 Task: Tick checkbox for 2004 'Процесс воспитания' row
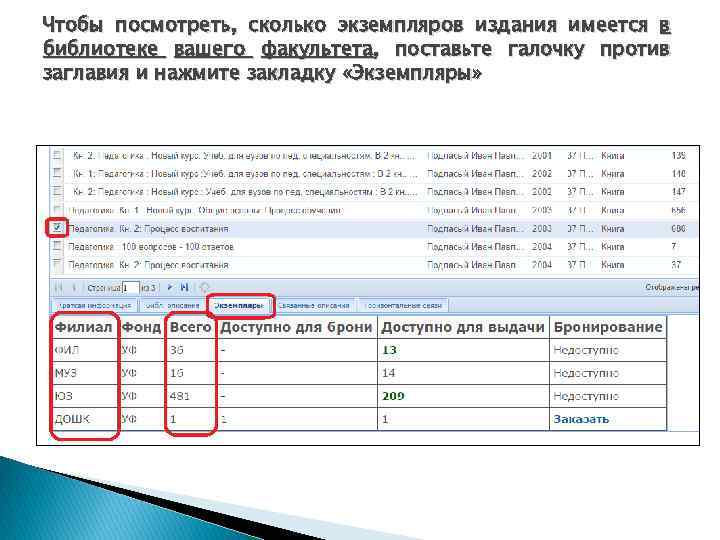coord(57,264)
